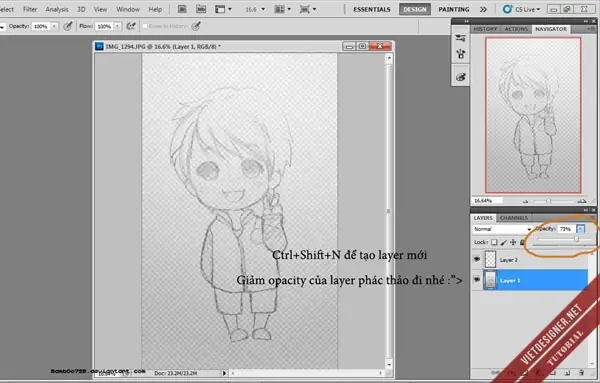Click the status bar Doc info arrow
This screenshot has width=600, height=383.
(224, 373)
